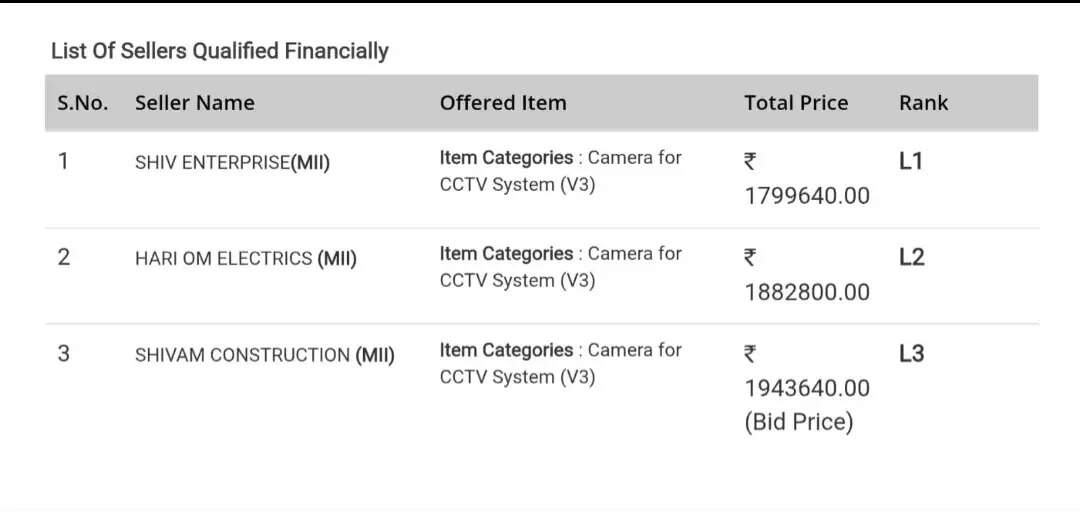Click the rupee symbol for Shivam Construction
The width and height of the screenshot is (1080, 520).
click(750, 354)
